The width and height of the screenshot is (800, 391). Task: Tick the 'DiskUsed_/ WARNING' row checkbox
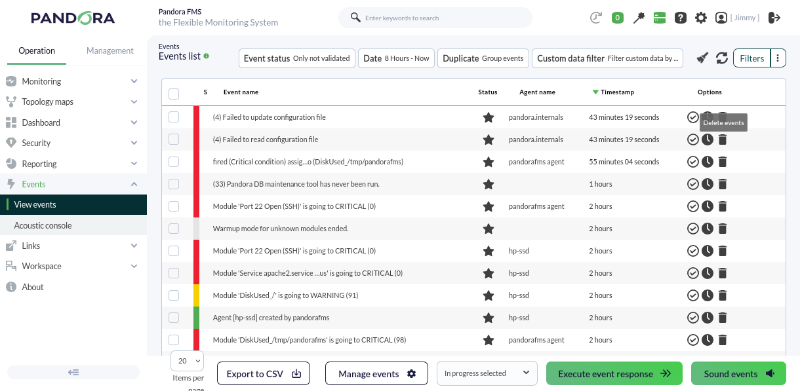tap(173, 296)
